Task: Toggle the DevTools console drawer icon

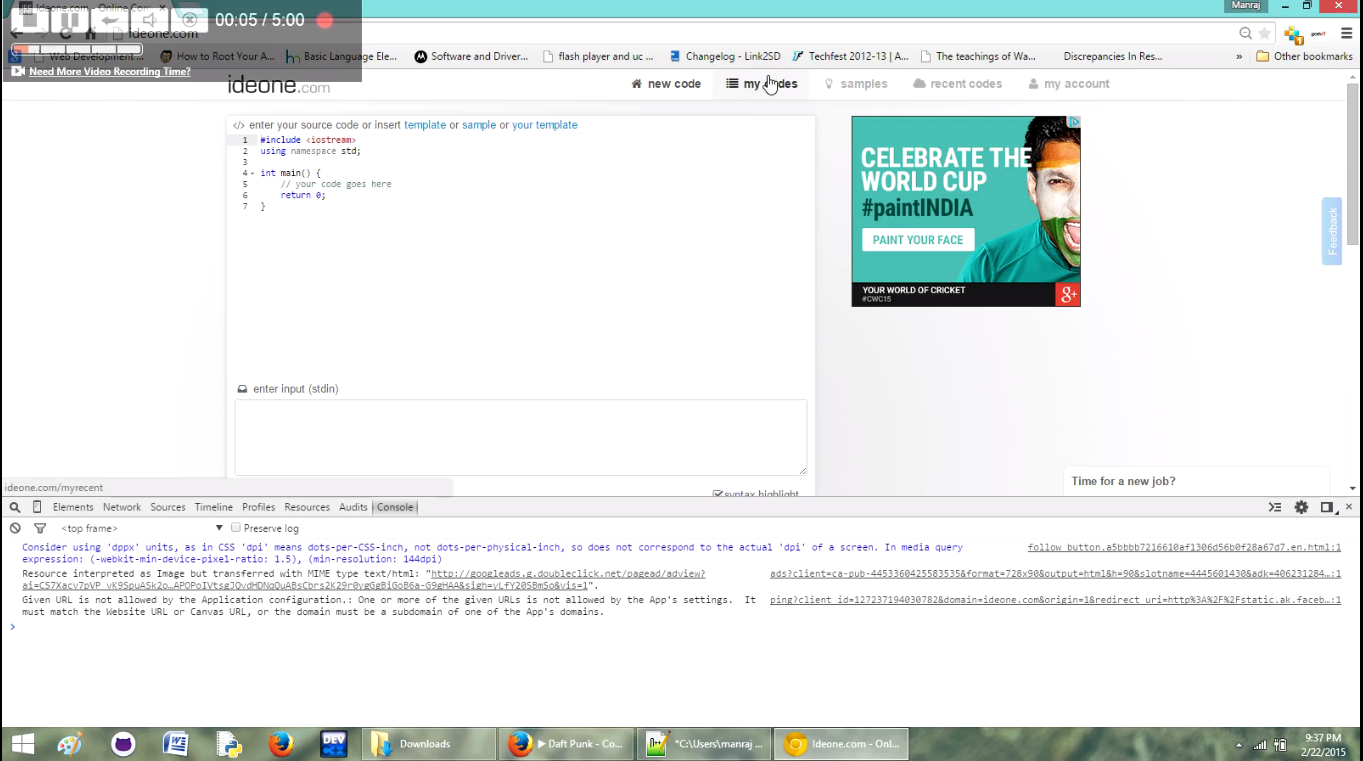Action: point(1275,508)
